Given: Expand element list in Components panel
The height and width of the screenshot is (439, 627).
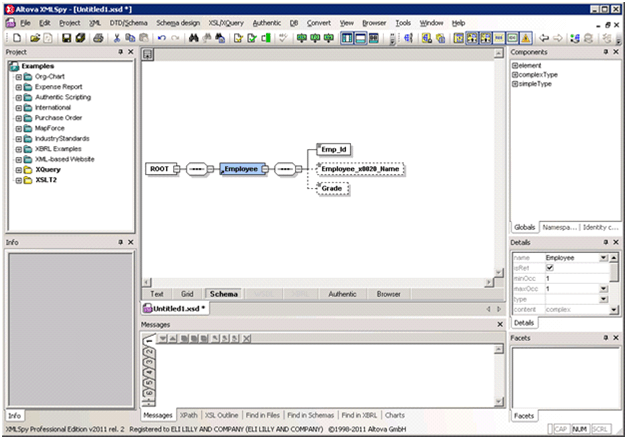Looking at the screenshot, I should [x=515, y=66].
